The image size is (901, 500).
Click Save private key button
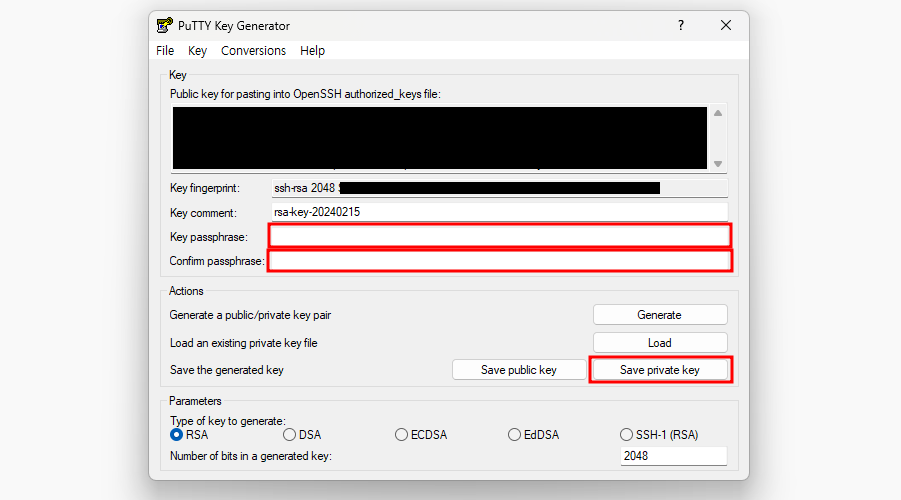pos(660,370)
